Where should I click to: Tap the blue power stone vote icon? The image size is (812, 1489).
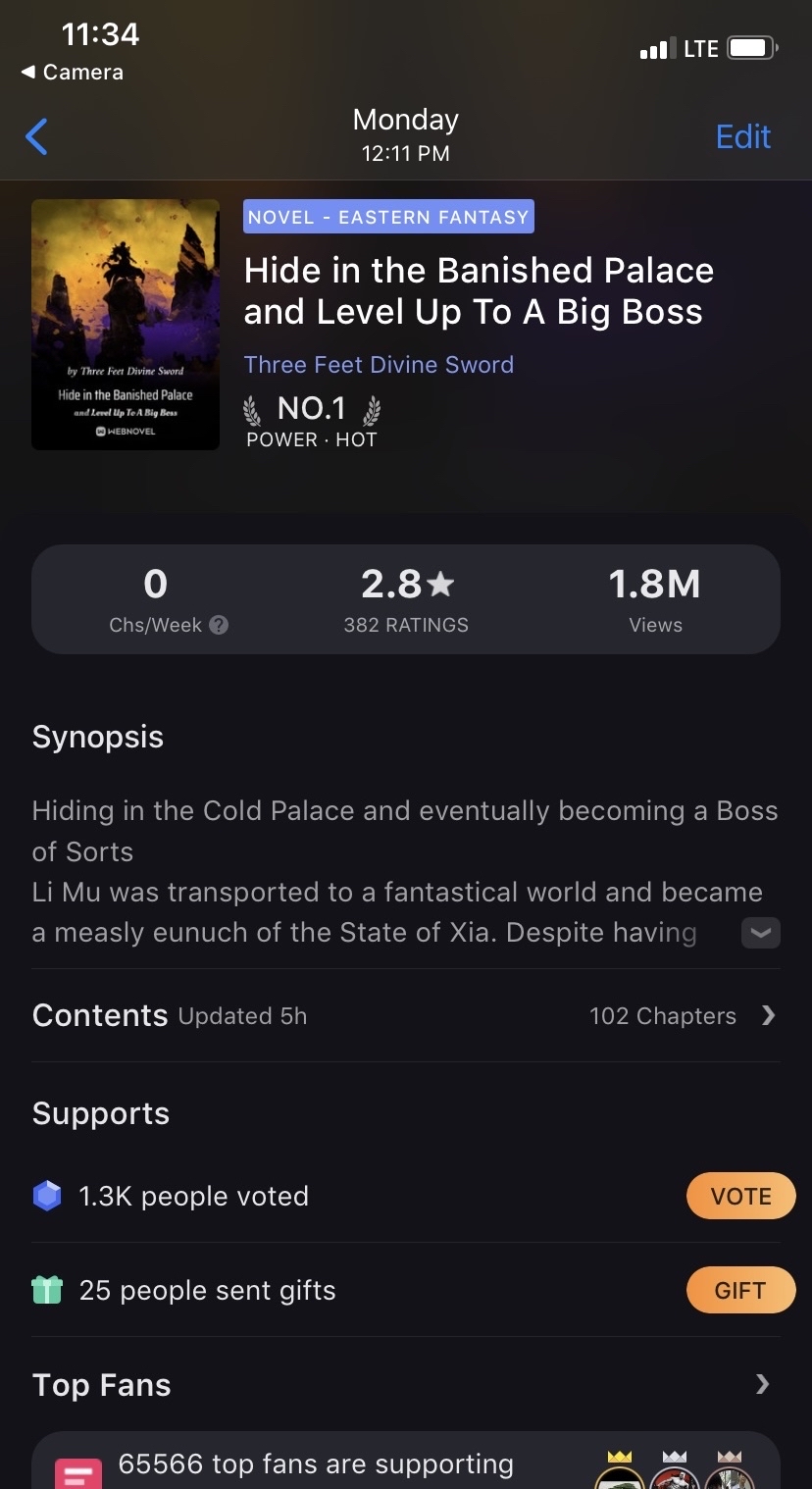pos(47,1196)
